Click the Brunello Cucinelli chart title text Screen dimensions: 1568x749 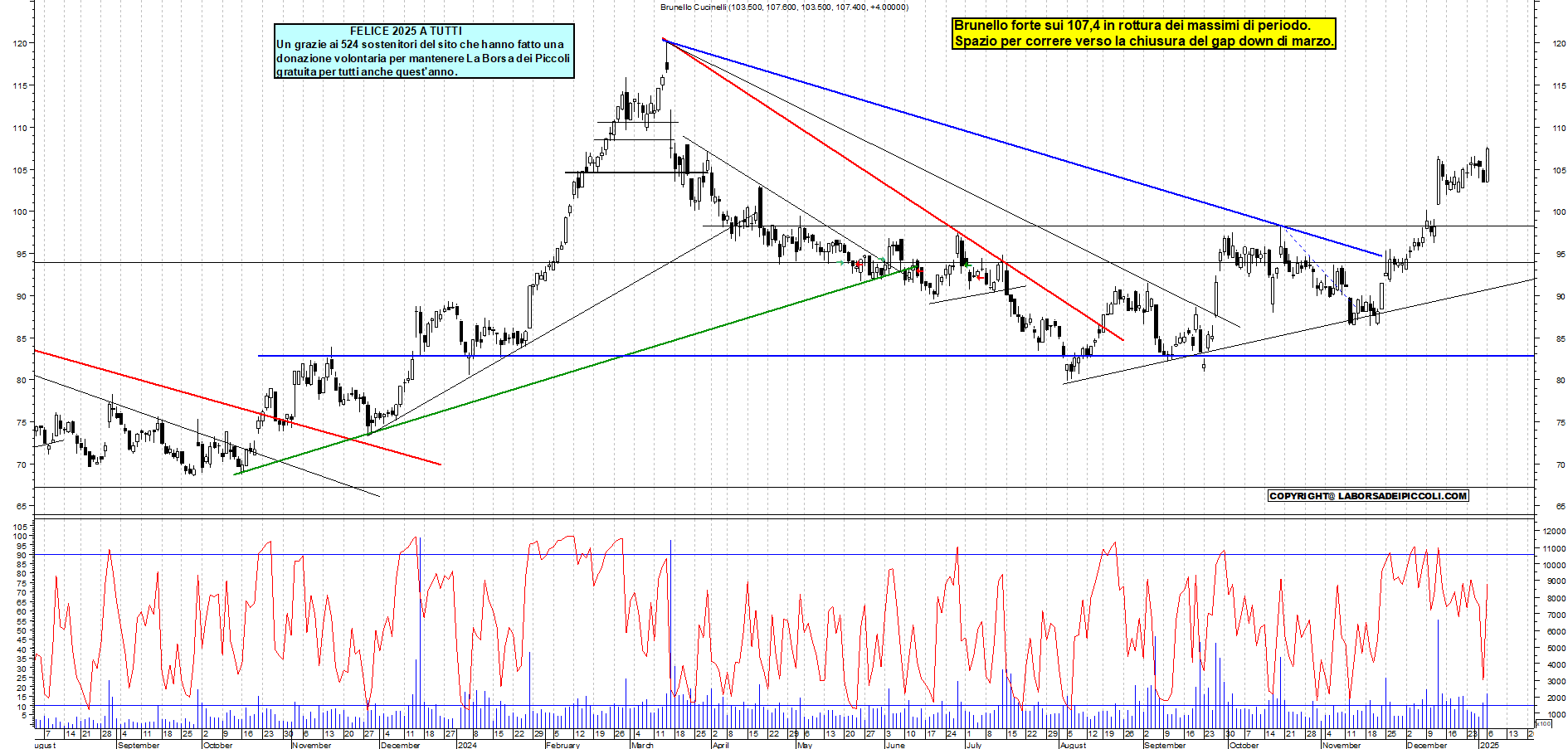click(784, 7)
